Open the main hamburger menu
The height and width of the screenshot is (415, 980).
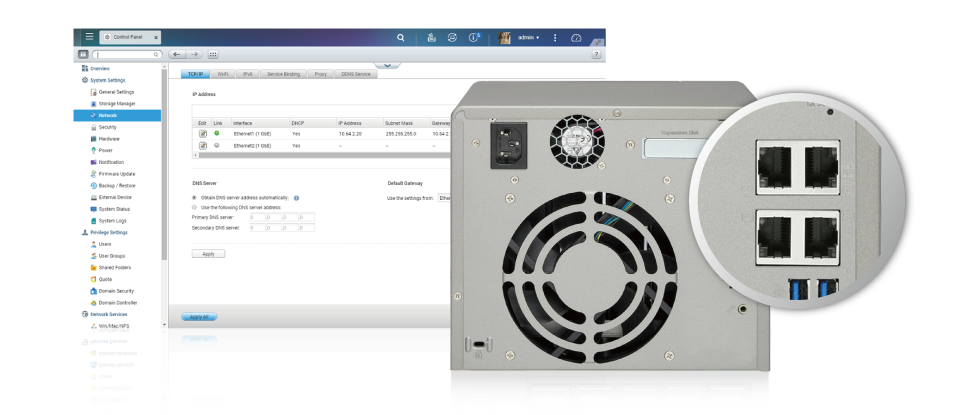pyautogui.click(x=89, y=37)
